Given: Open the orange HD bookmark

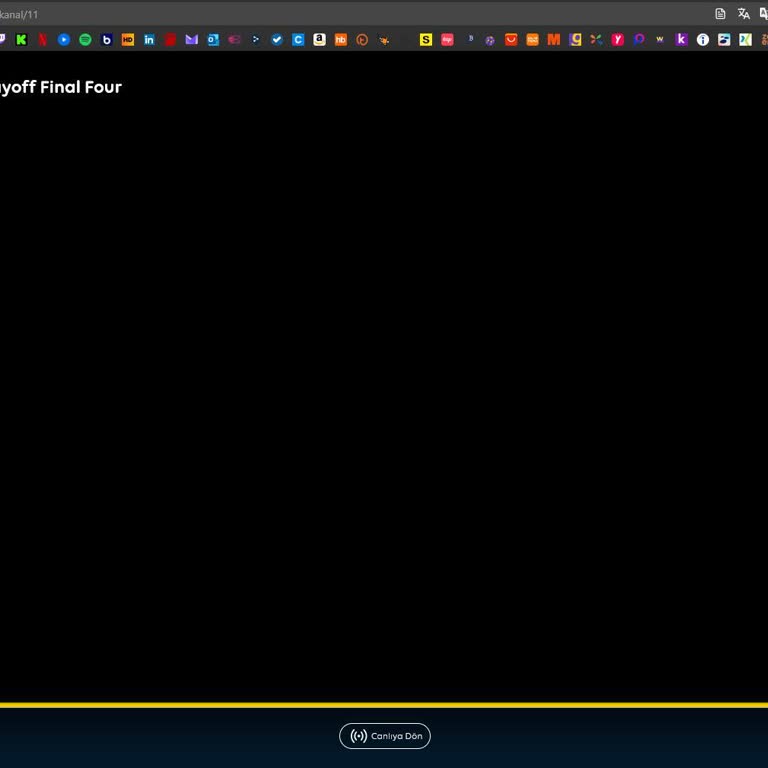Looking at the screenshot, I should pos(128,40).
